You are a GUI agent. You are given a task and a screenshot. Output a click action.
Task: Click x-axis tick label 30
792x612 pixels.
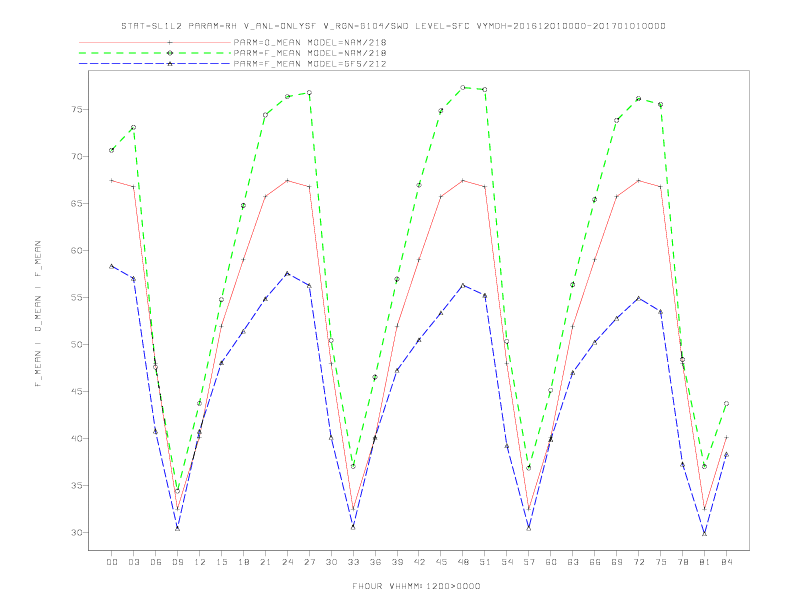tap(331, 562)
